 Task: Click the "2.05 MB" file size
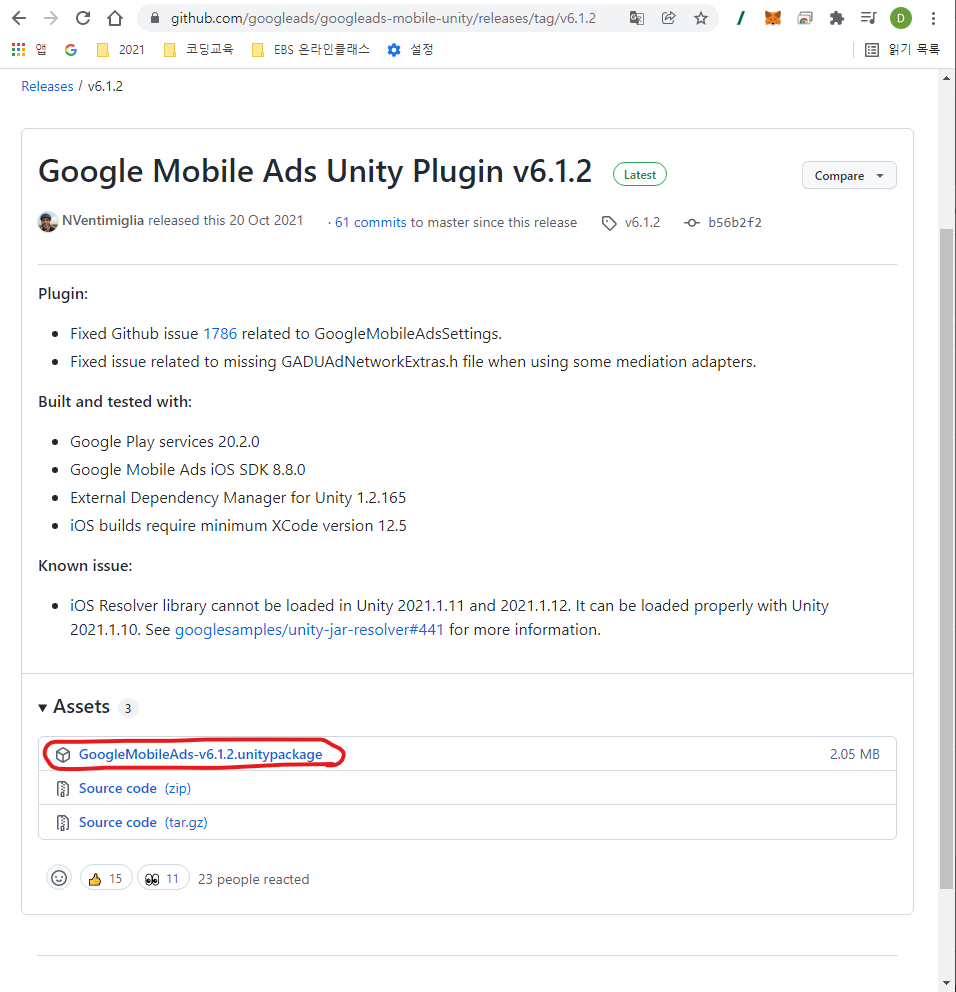point(855,754)
